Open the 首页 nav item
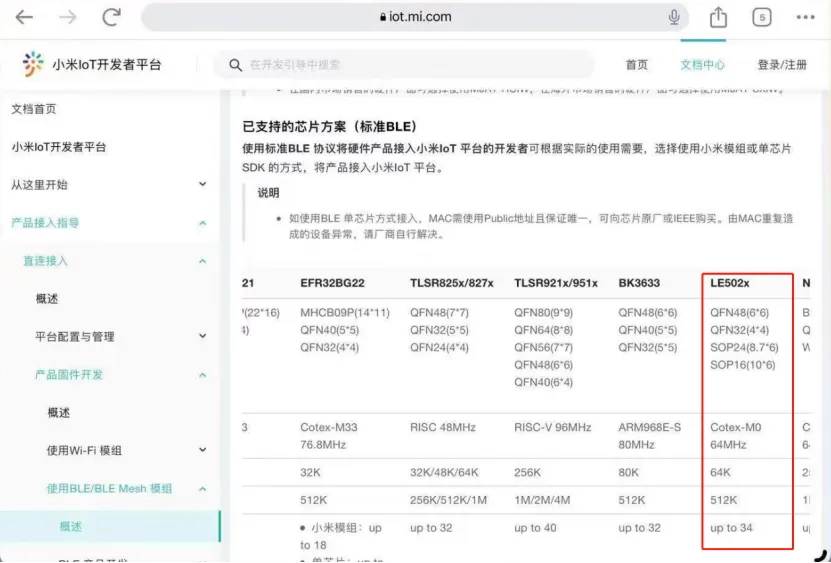The image size is (831, 563). [x=636, y=65]
